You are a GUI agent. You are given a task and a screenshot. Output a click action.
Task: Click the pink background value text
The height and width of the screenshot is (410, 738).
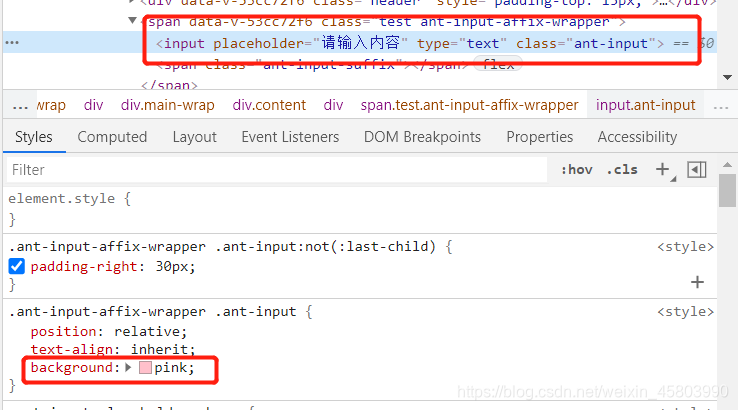pyautogui.click(x=171, y=368)
